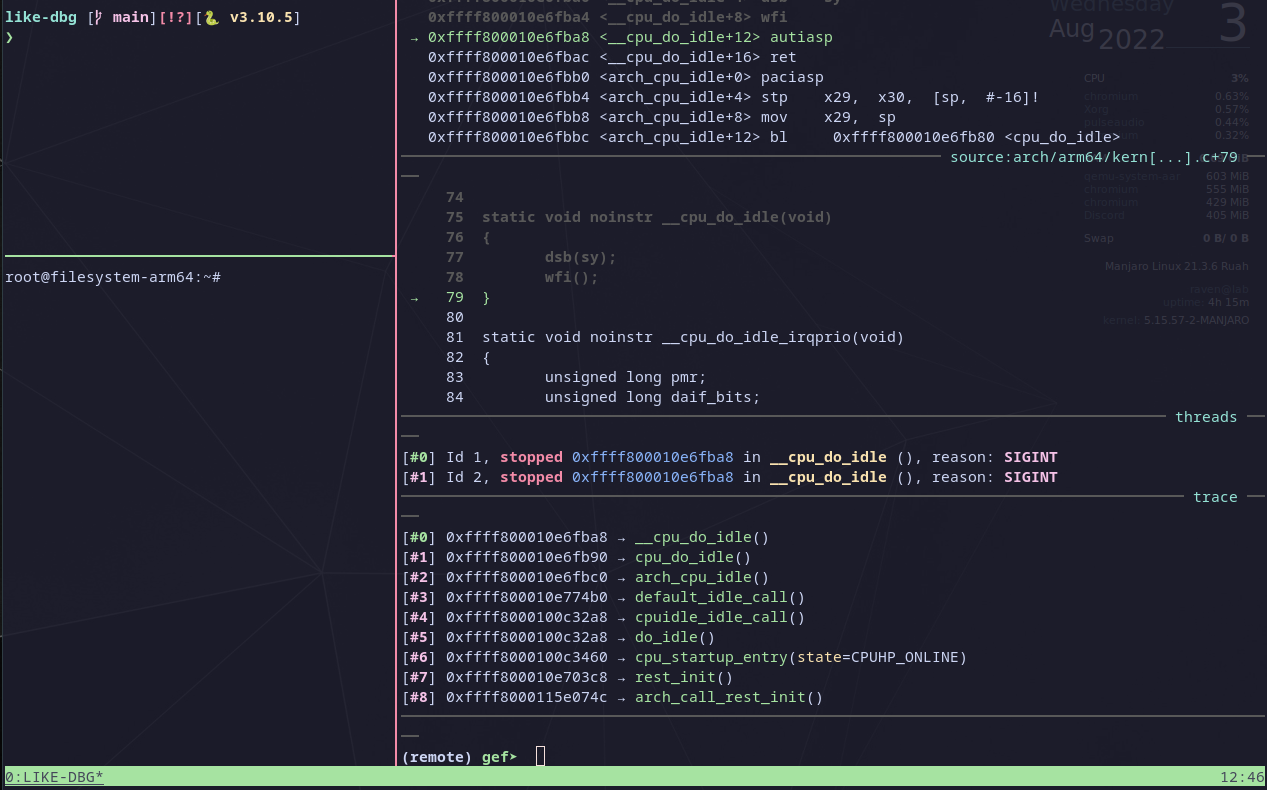The width and height of the screenshot is (1267, 790).
Task: Select trace frame #7 rest_init()
Action: click(568, 677)
